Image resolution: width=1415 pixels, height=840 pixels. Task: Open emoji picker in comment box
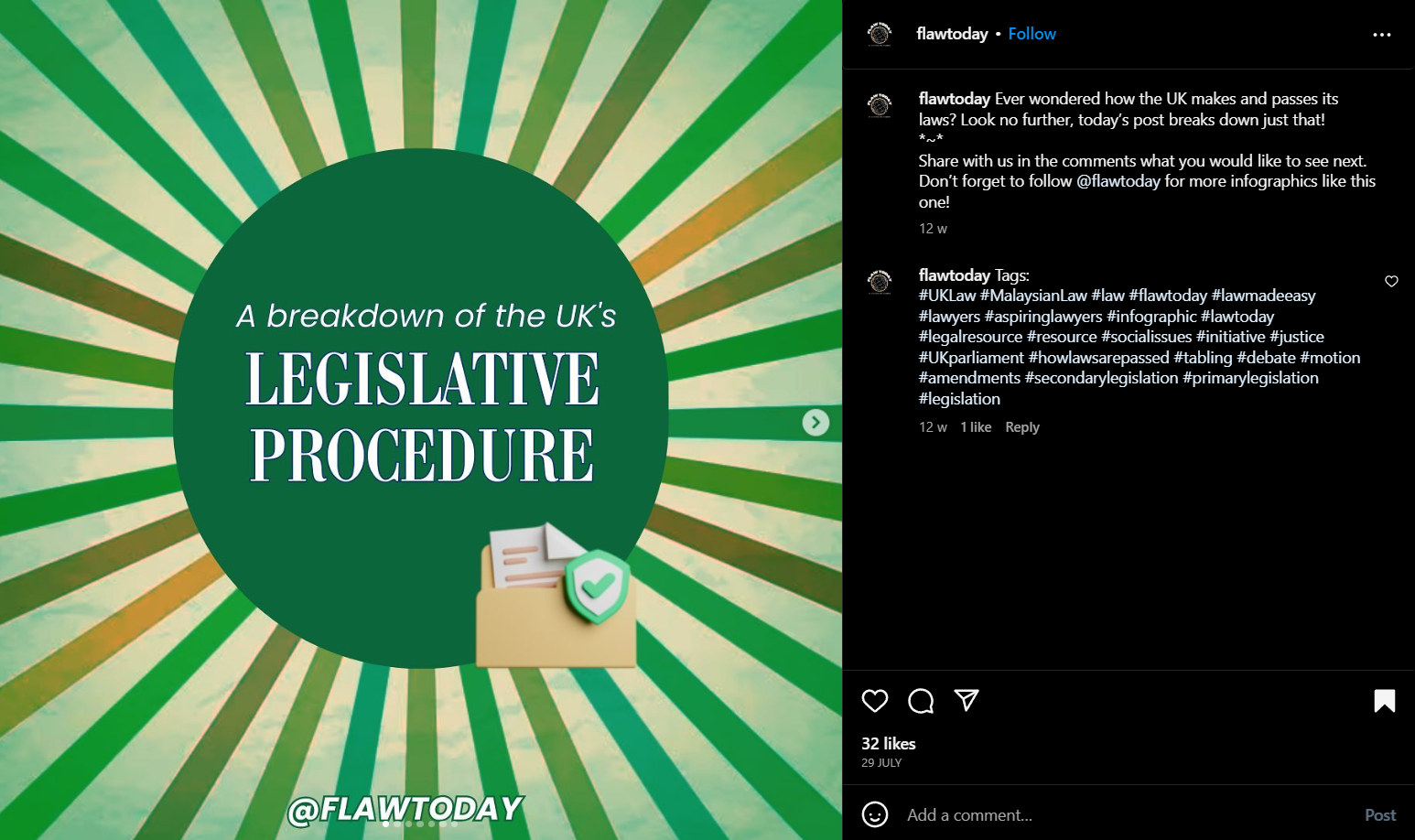point(875,814)
